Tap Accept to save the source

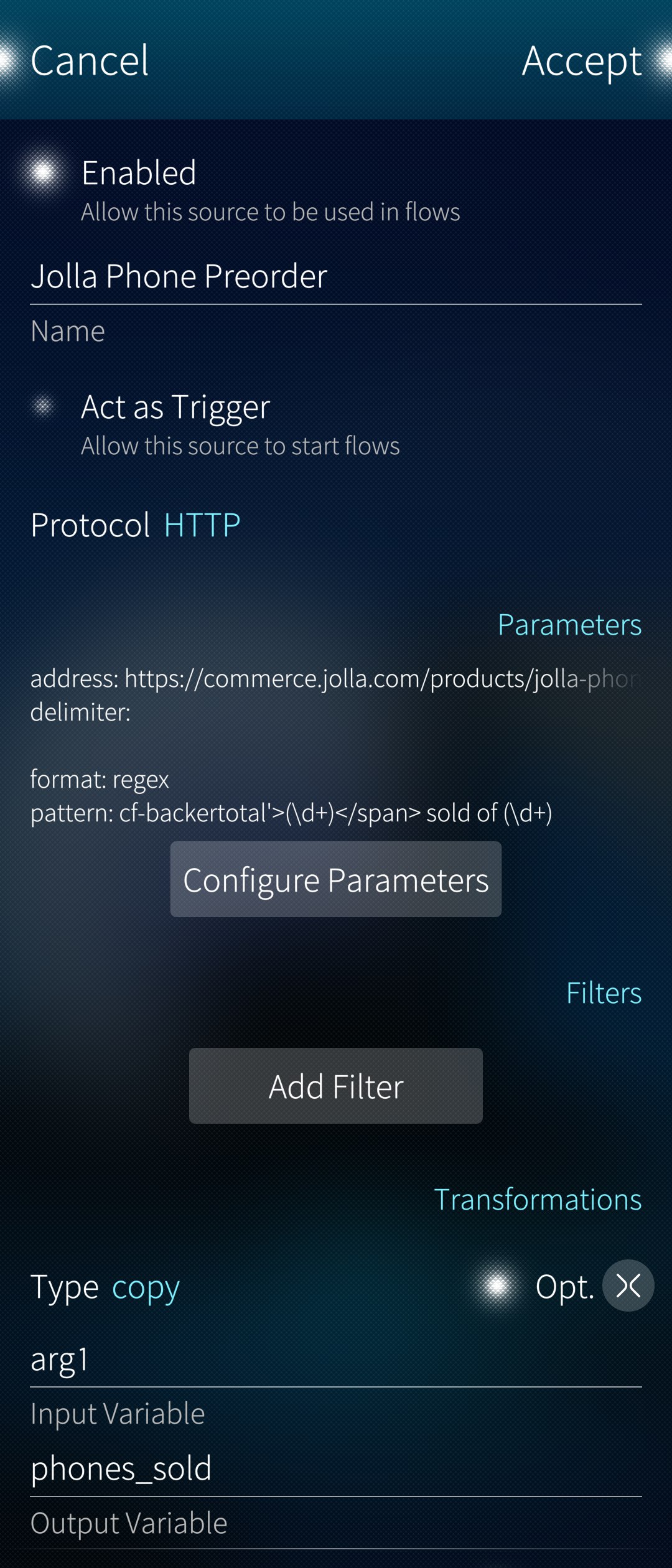click(x=581, y=61)
